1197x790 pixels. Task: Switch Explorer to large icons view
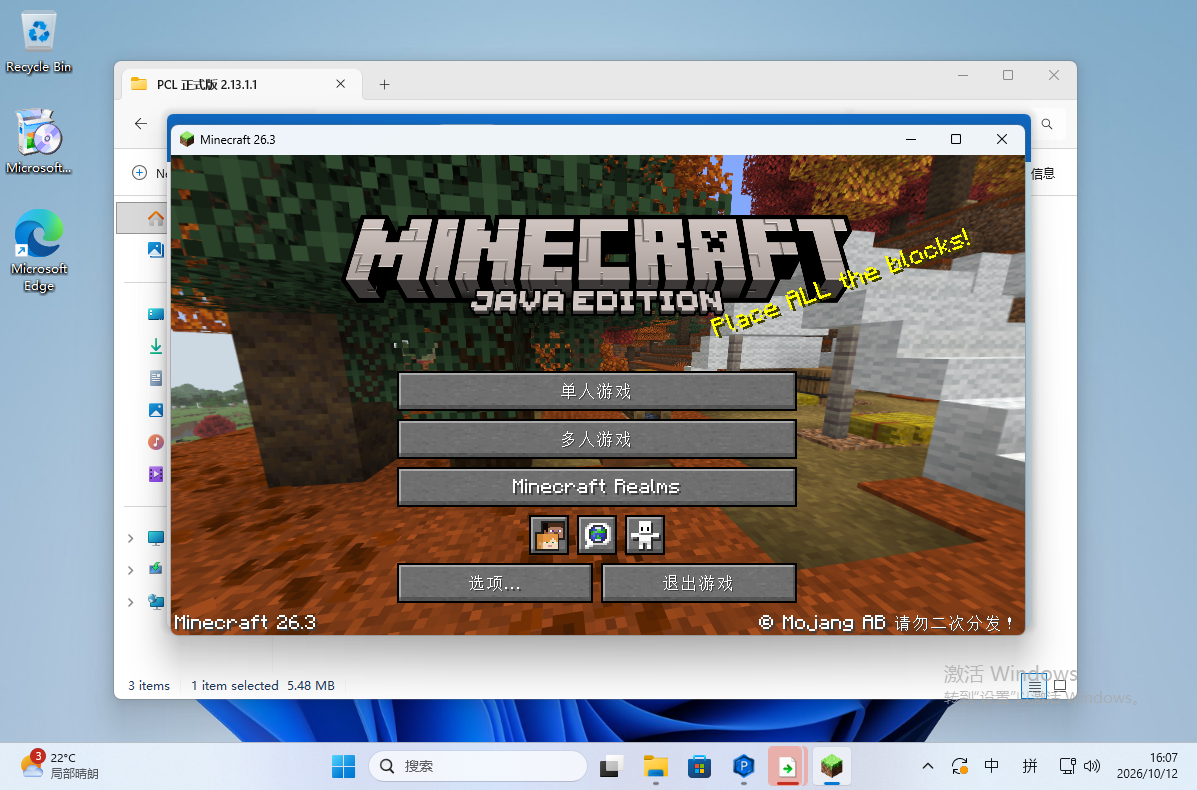(x=1060, y=686)
